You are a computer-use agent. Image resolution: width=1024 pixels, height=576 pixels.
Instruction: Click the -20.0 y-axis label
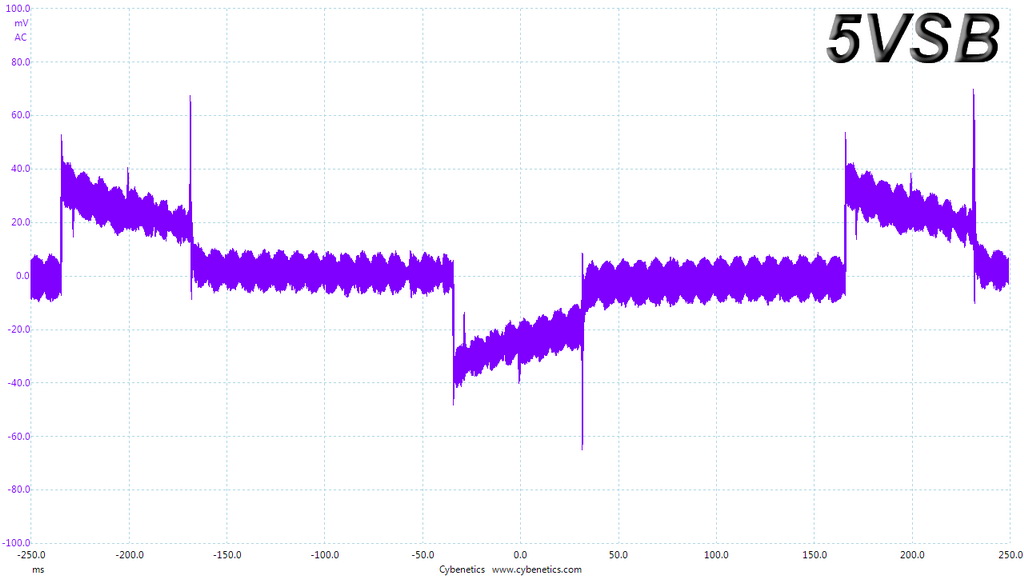[19, 329]
